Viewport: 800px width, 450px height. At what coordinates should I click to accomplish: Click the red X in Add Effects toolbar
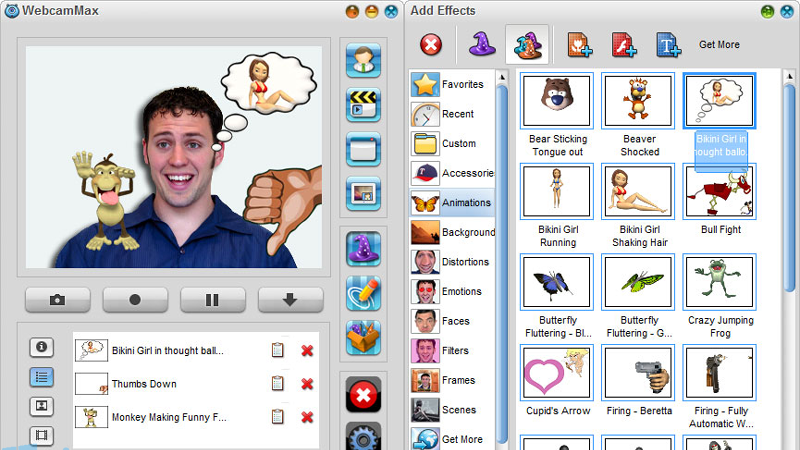coord(431,44)
